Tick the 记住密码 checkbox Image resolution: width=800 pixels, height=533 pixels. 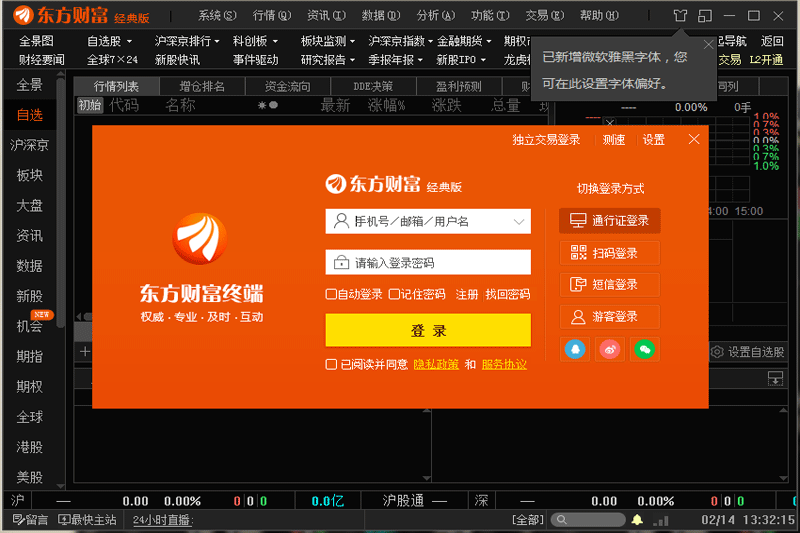pos(394,294)
